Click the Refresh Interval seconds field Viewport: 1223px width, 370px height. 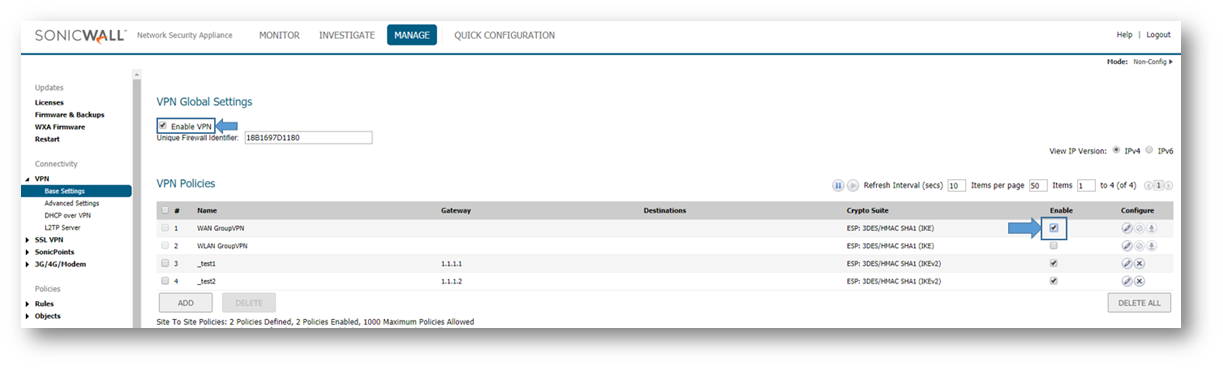[956, 186]
